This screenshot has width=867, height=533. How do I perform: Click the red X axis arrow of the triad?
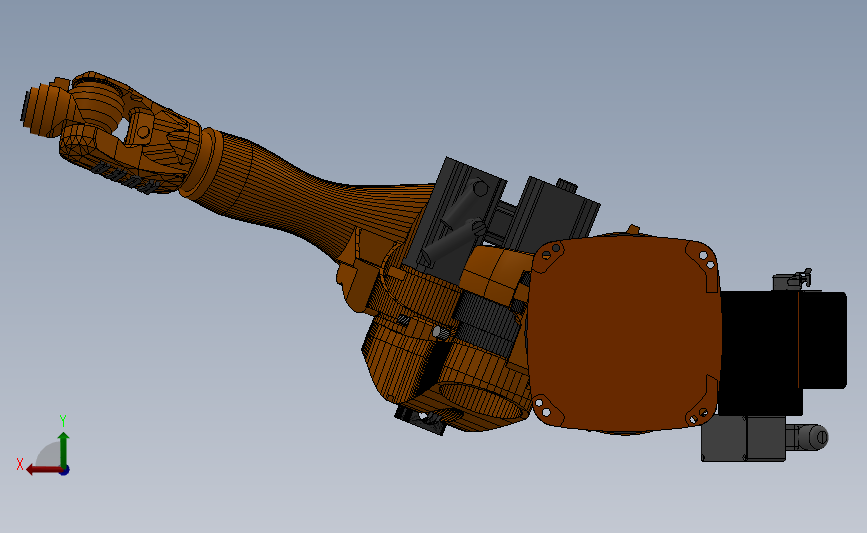tap(43, 470)
